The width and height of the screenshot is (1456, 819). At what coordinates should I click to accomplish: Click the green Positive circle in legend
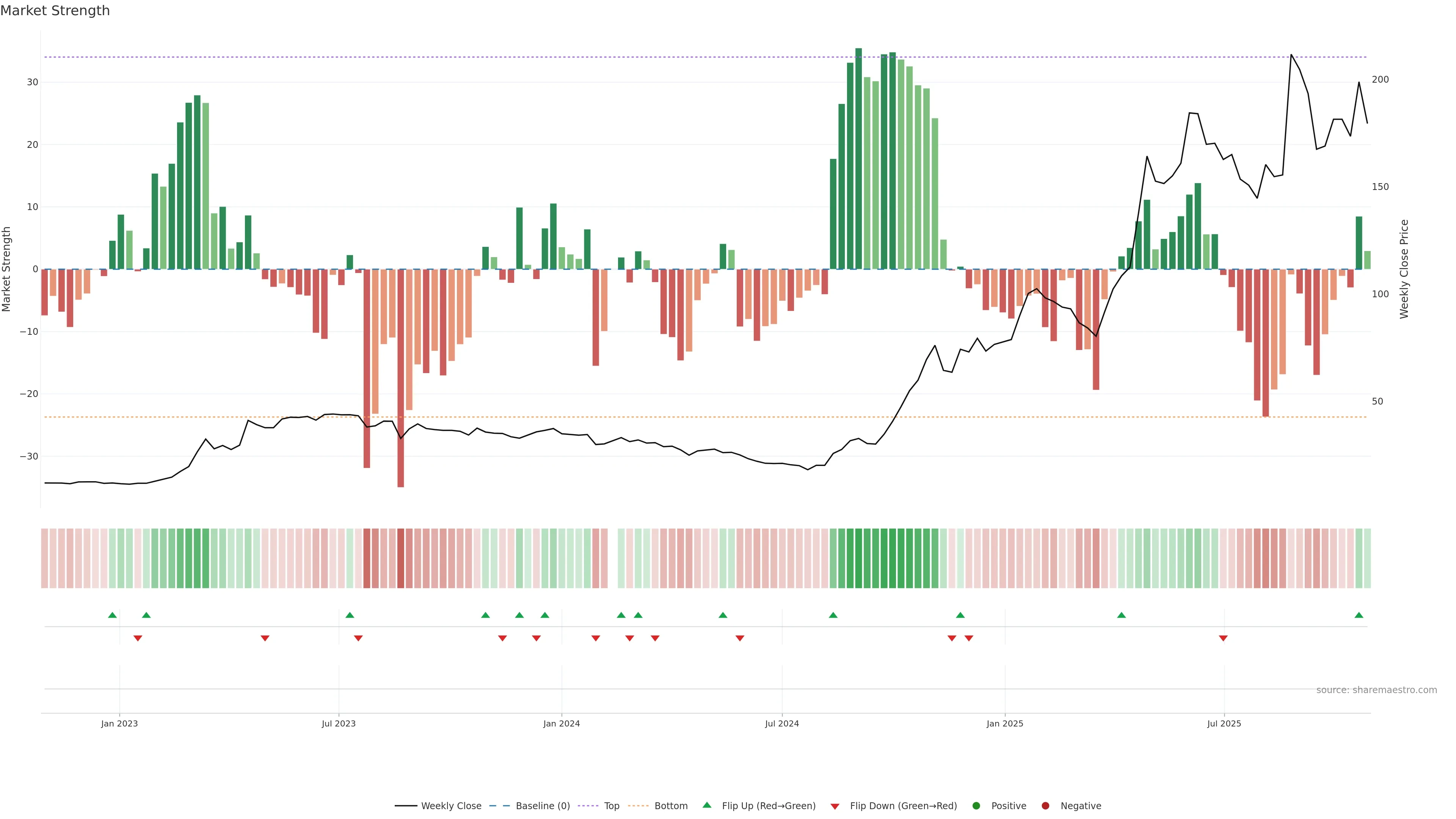click(976, 806)
